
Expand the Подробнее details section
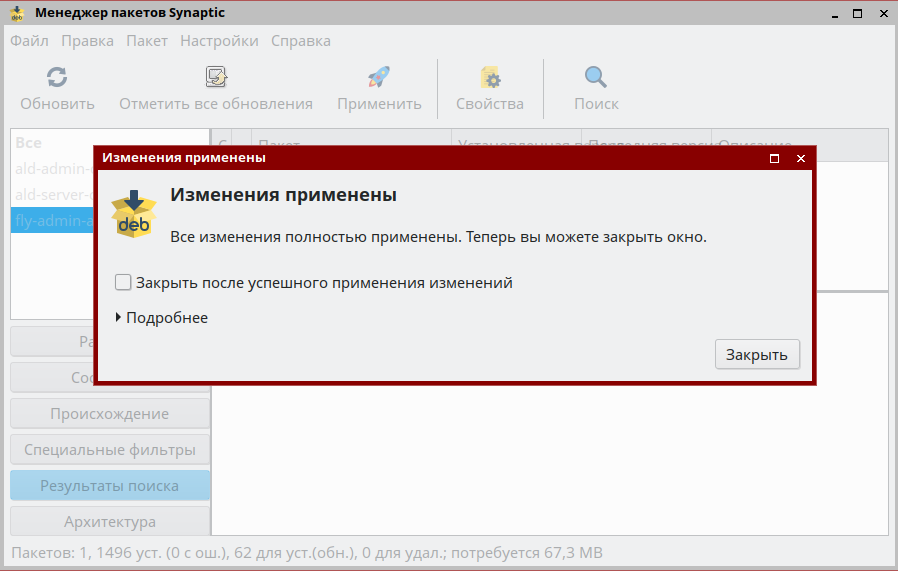click(x=162, y=318)
